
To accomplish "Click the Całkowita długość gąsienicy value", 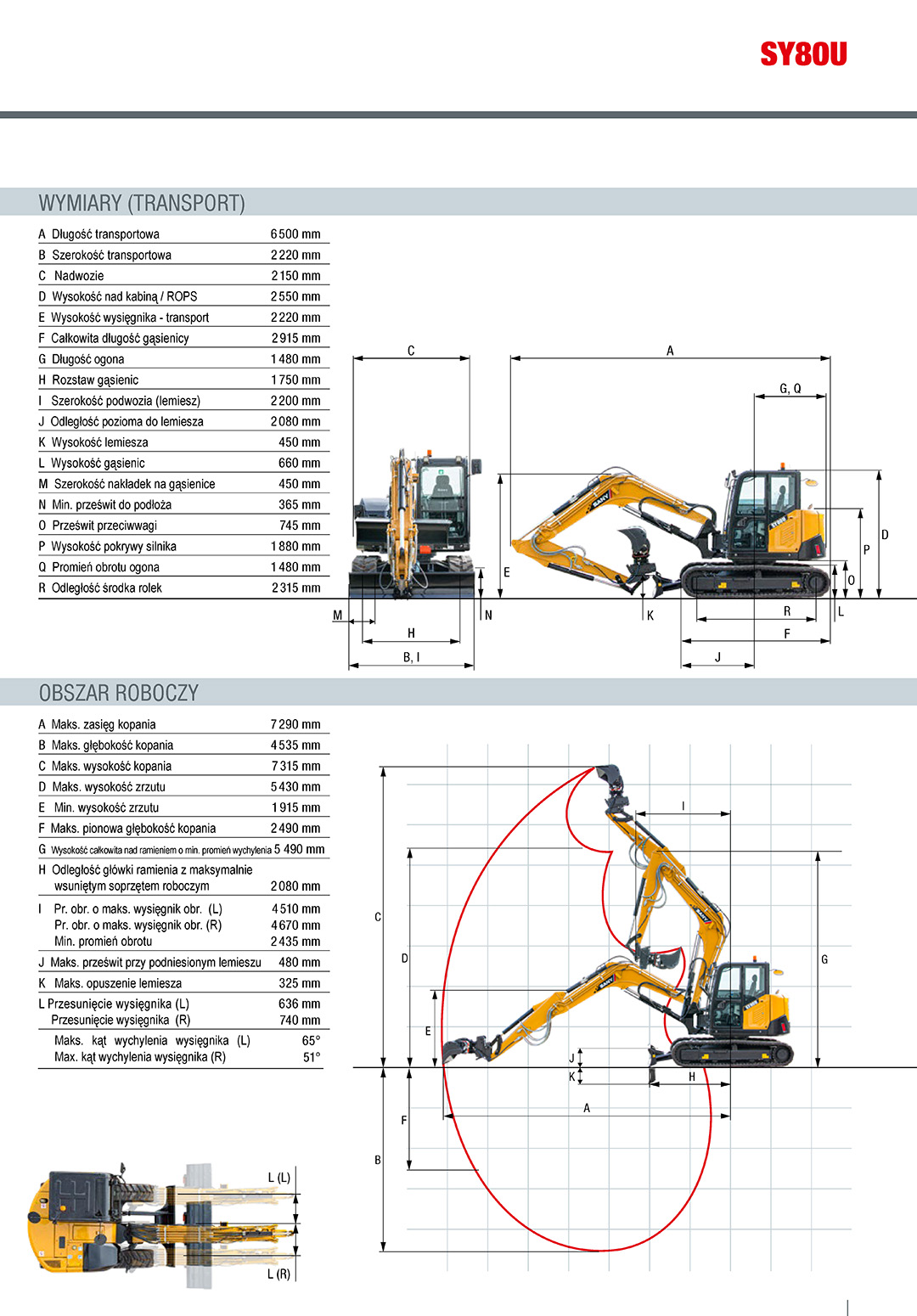I will coord(296,338).
